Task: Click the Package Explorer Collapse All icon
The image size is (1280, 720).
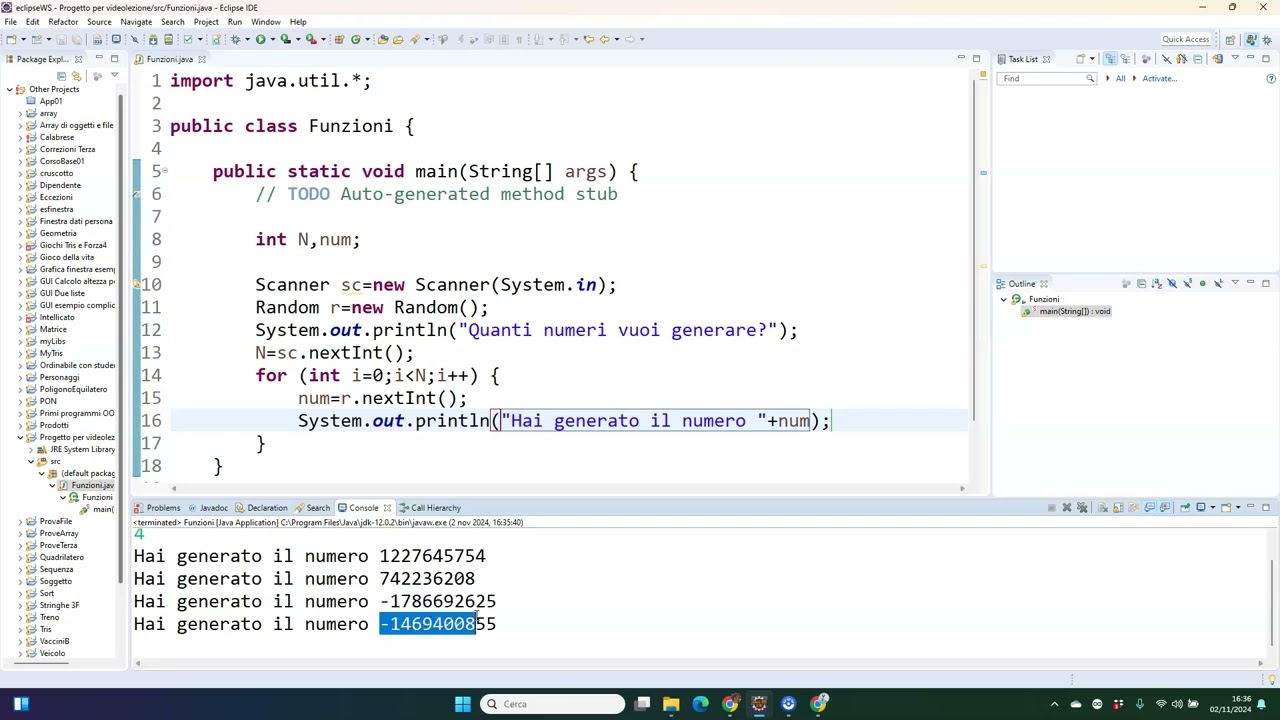Action: click(x=61, y=76)
